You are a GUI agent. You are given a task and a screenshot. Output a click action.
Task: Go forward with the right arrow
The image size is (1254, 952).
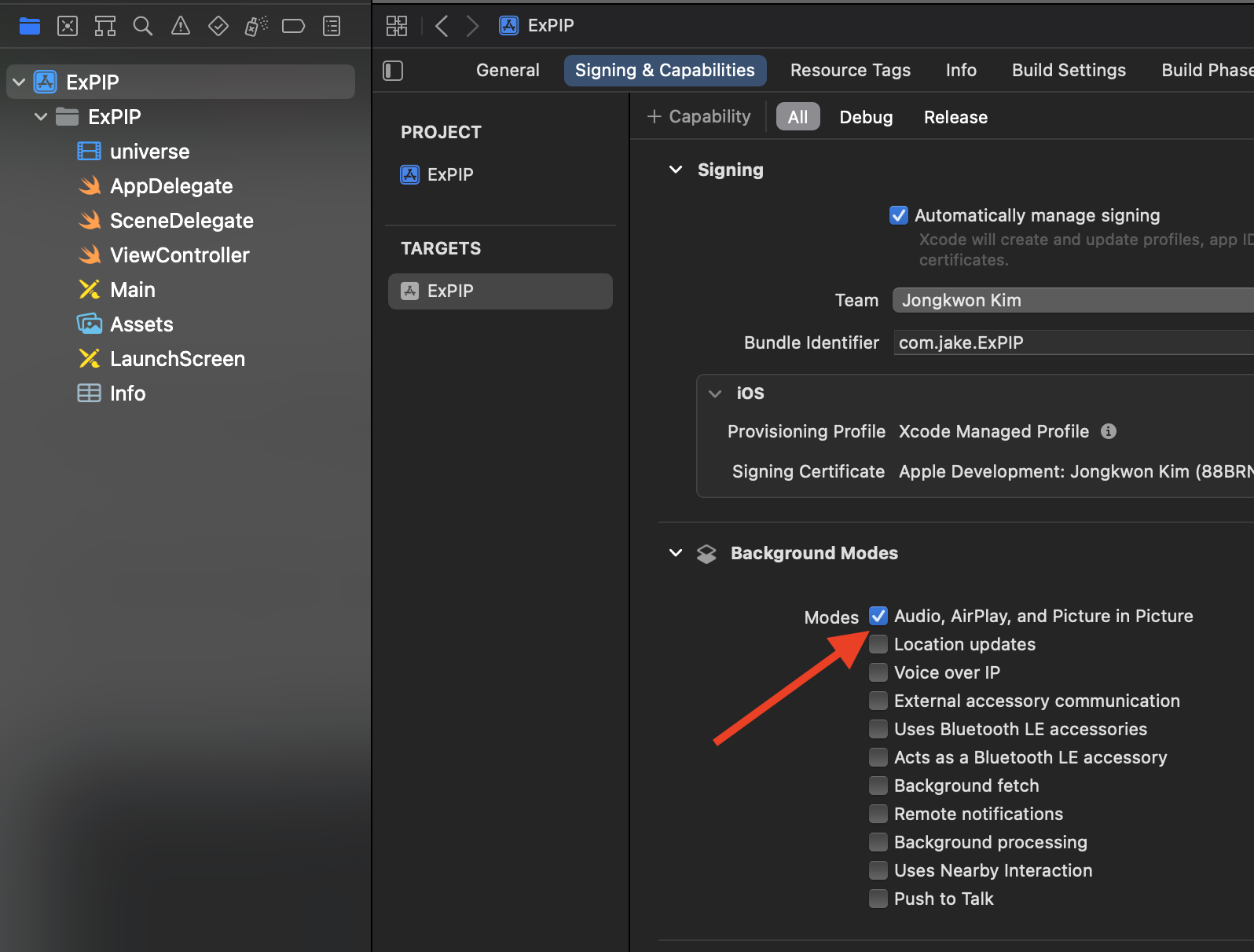[x=472, y=26]
